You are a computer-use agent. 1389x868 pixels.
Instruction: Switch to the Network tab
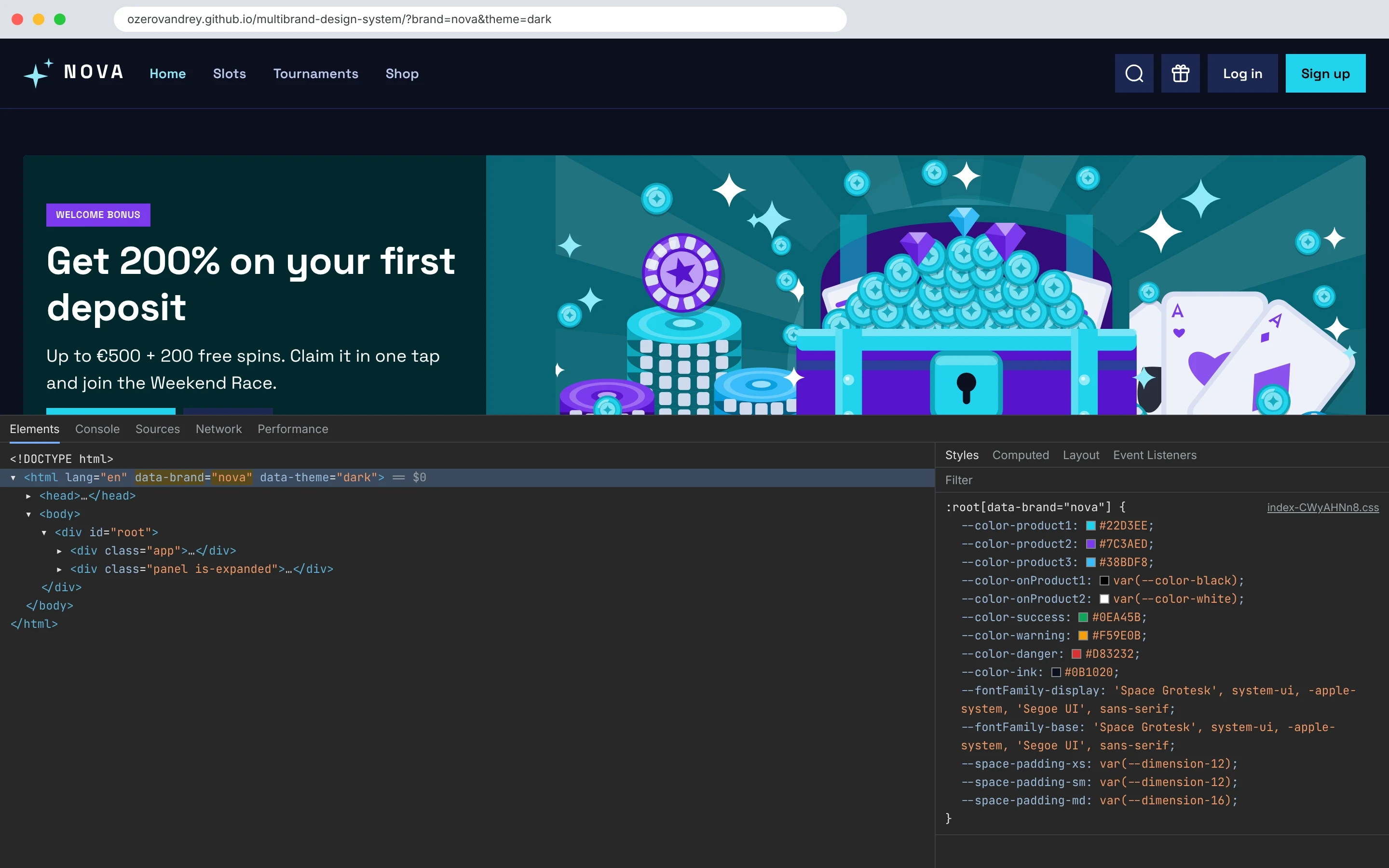tap(218, 429)
